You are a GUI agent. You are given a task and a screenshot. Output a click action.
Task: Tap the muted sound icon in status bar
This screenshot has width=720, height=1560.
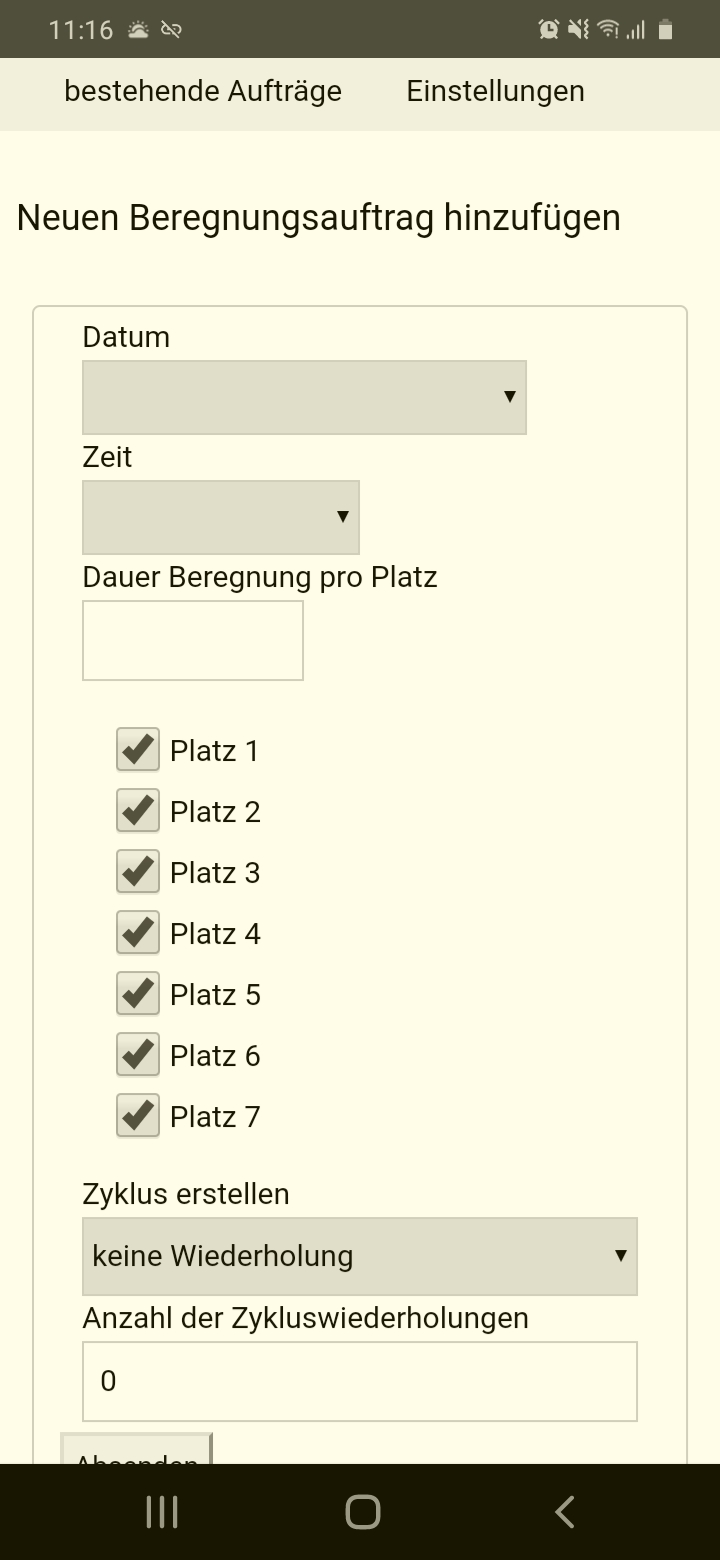click(578, 30)
